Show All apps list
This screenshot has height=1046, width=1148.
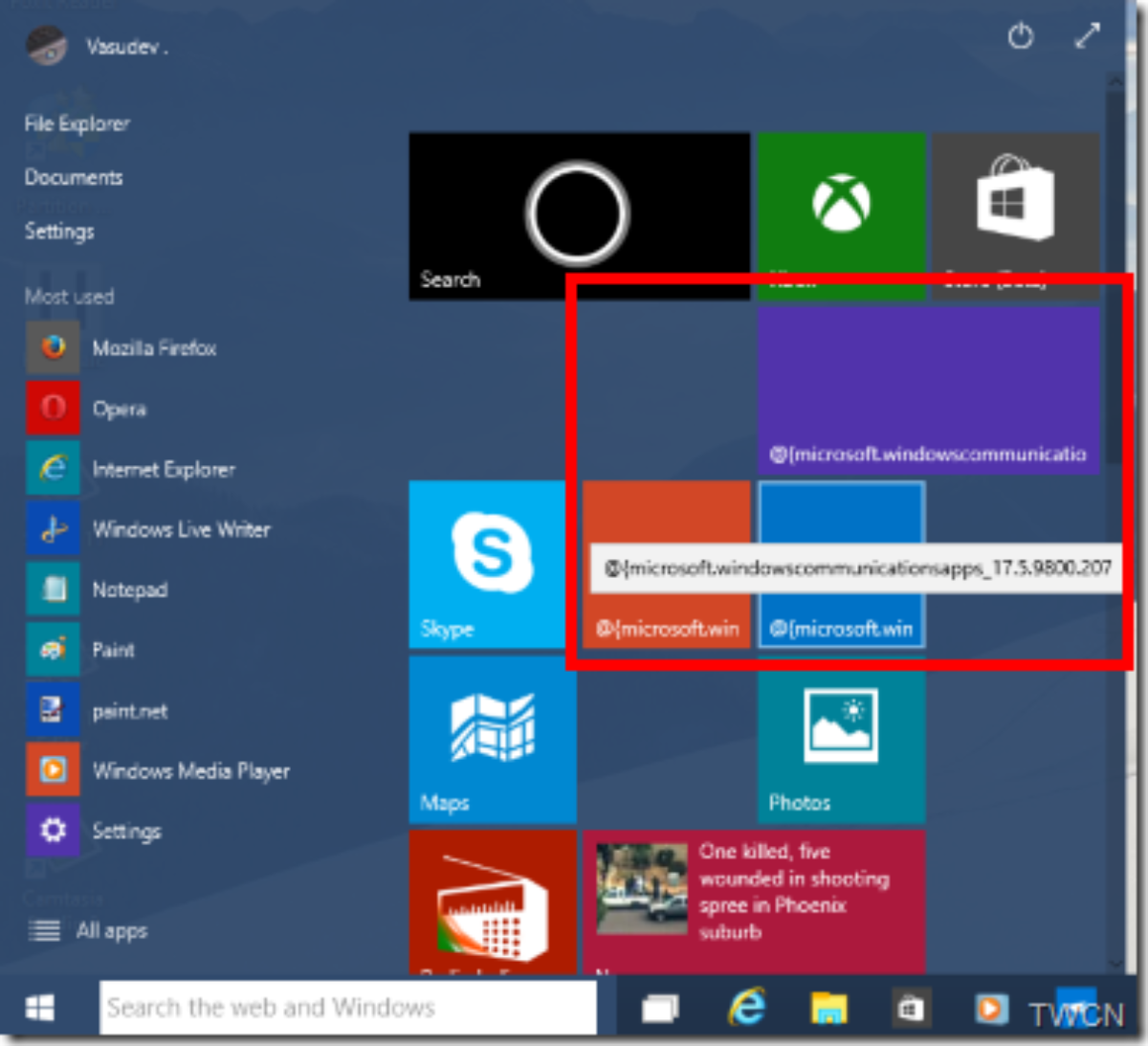[x=88, y=930]
